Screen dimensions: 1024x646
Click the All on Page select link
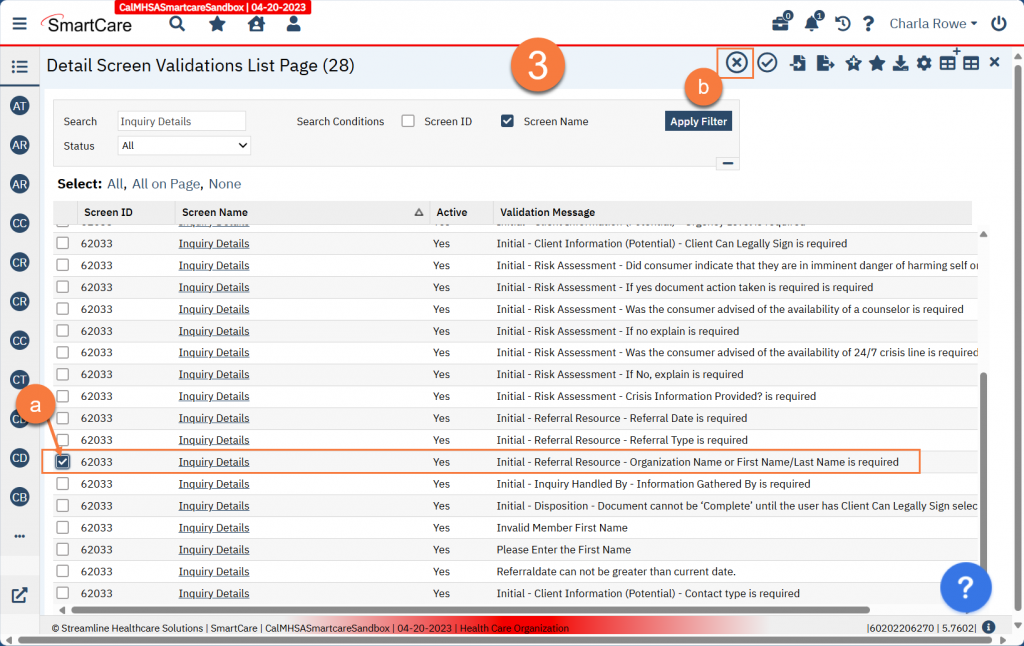tap(166, 184)
